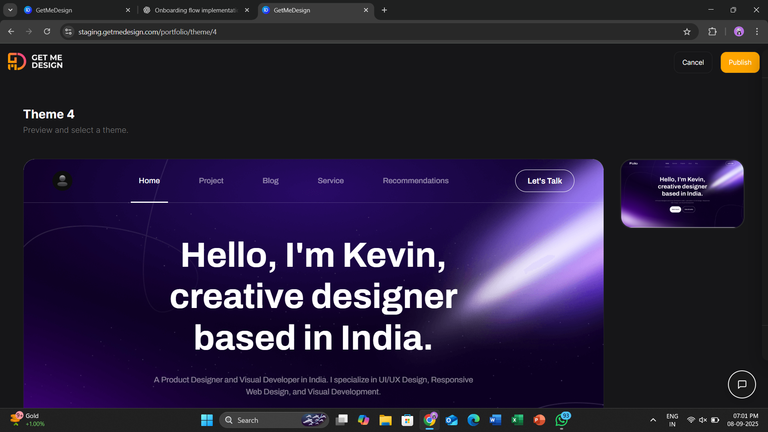Open Microsoft Store from taskbar
This screenshot has width=768, height=432.
407,420
